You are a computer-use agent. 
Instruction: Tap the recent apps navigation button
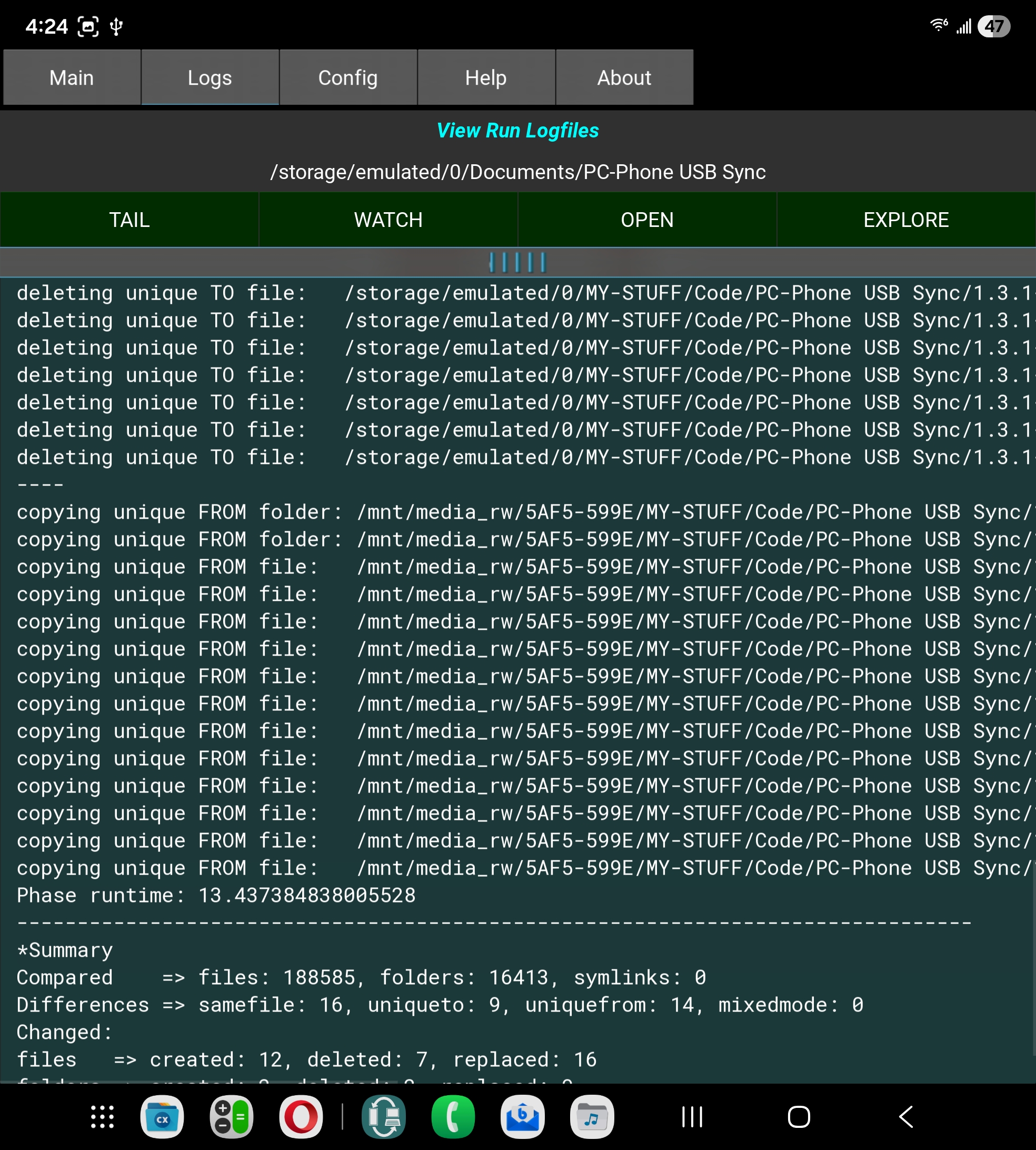(692, 1117)
